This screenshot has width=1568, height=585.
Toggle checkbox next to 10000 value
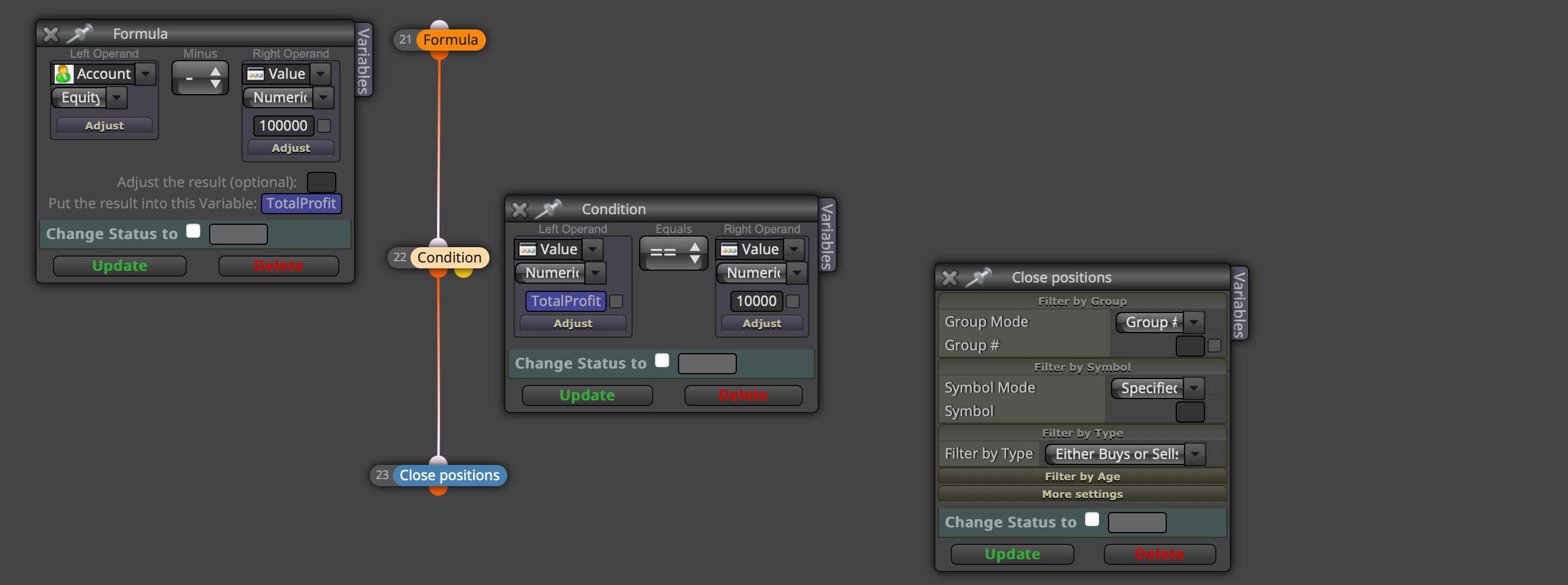793,301
